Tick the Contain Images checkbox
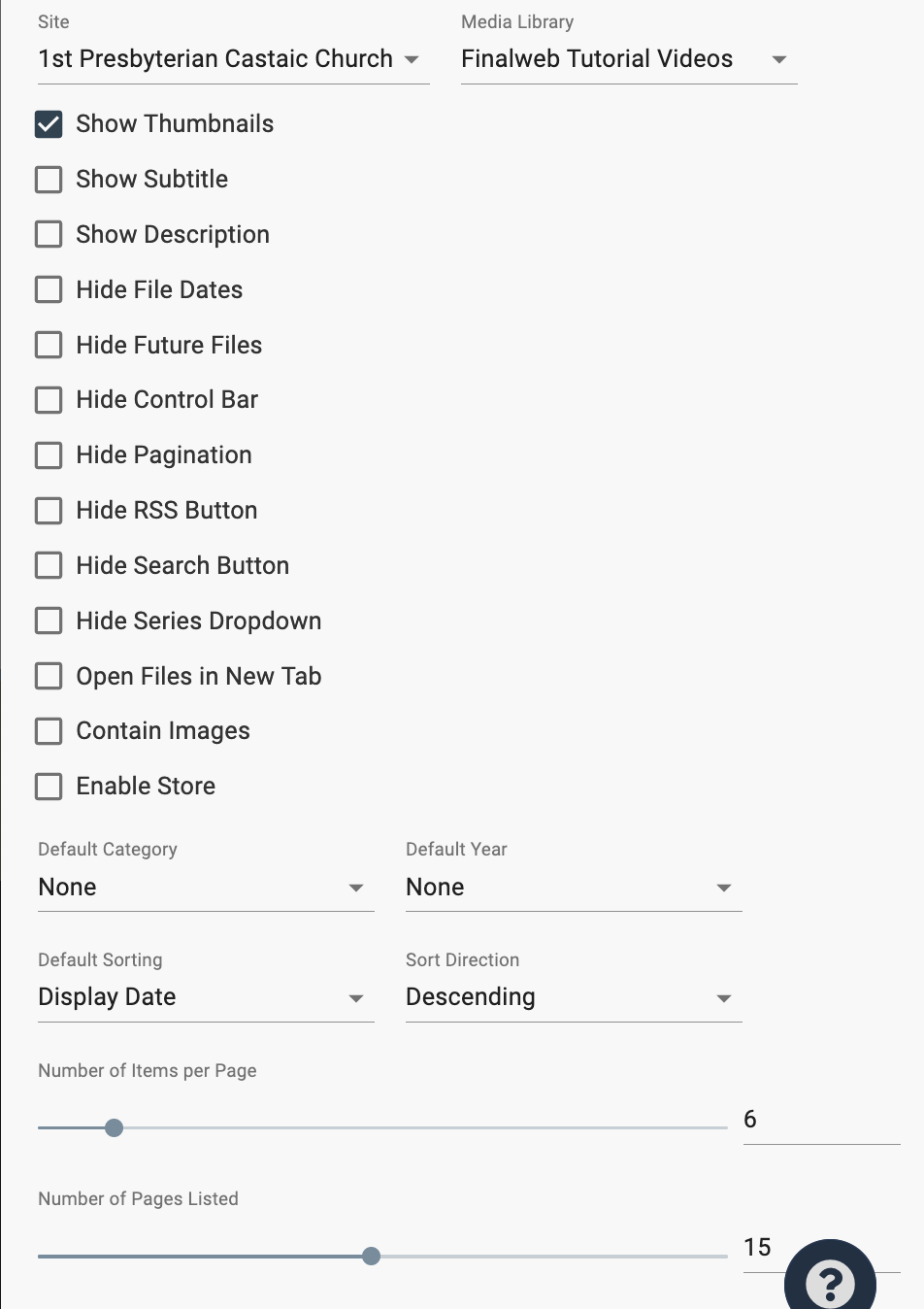Viewport: 924px width, 1309px height. coord(49,731)
